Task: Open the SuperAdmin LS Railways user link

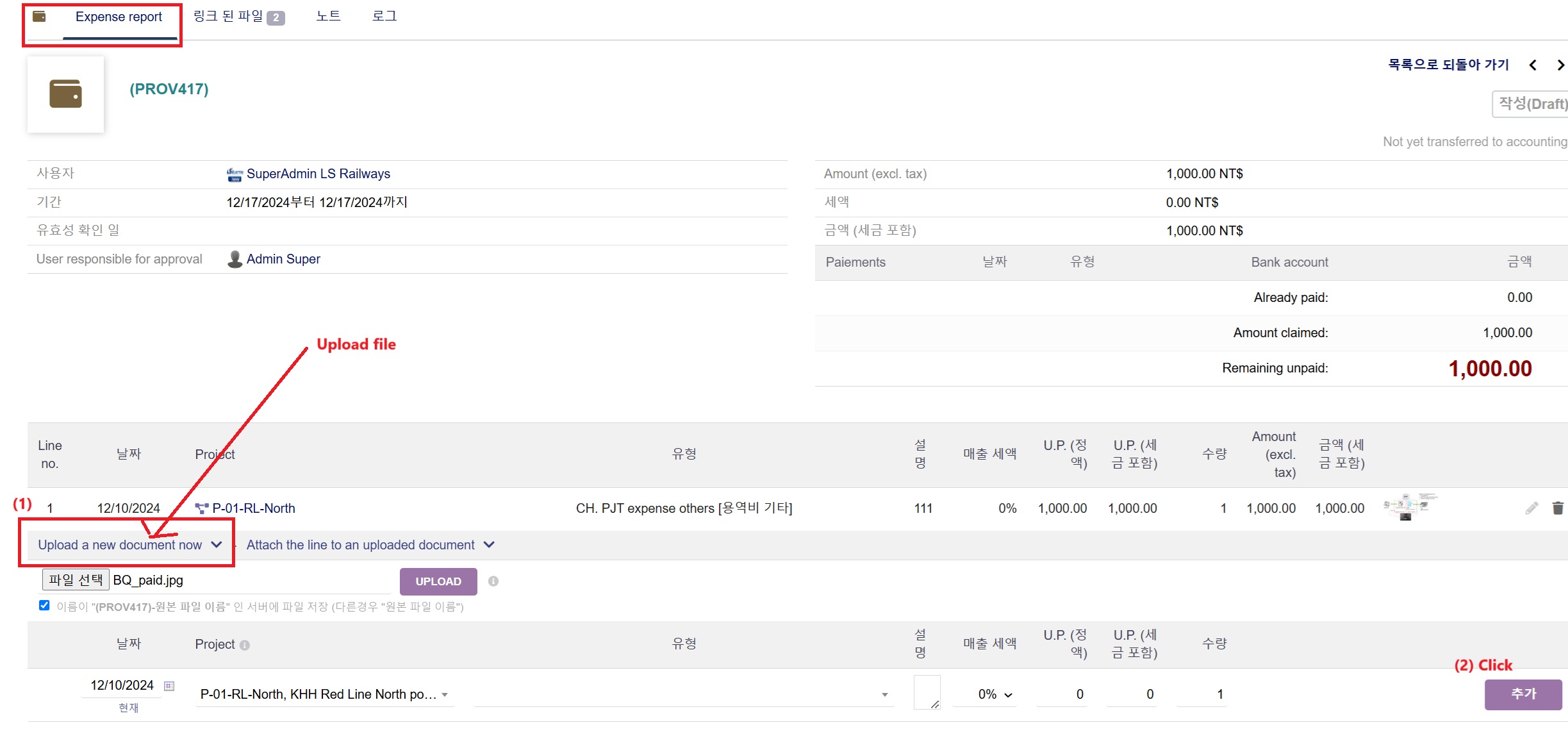Action: 318,174
